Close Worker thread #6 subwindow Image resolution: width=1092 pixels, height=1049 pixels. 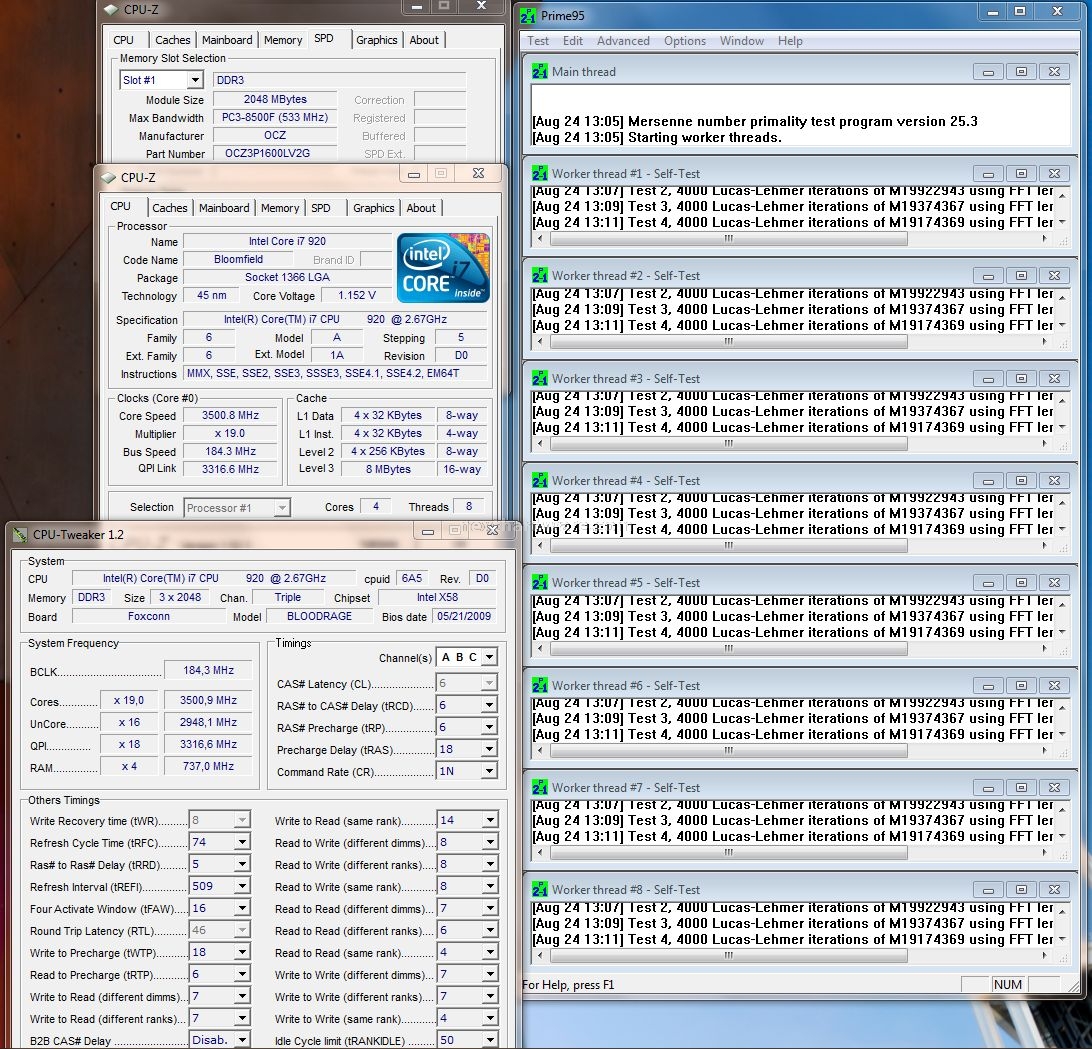[1054, 686]
